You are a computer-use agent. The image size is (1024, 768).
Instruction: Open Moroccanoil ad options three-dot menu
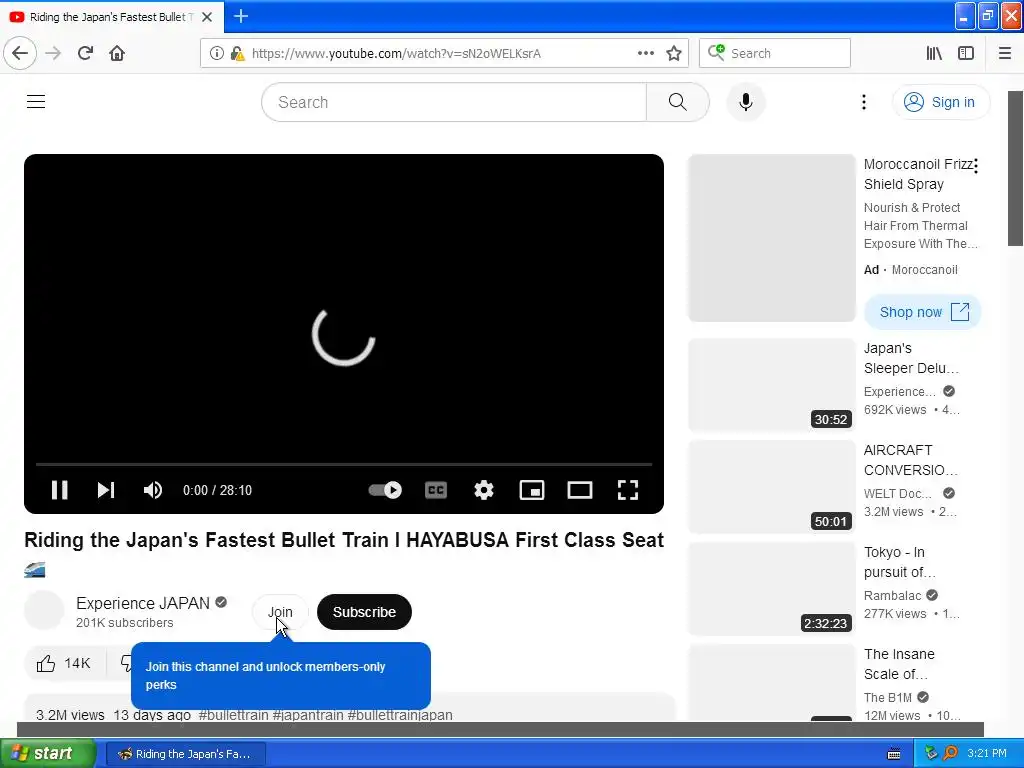[x=976, y=166]
